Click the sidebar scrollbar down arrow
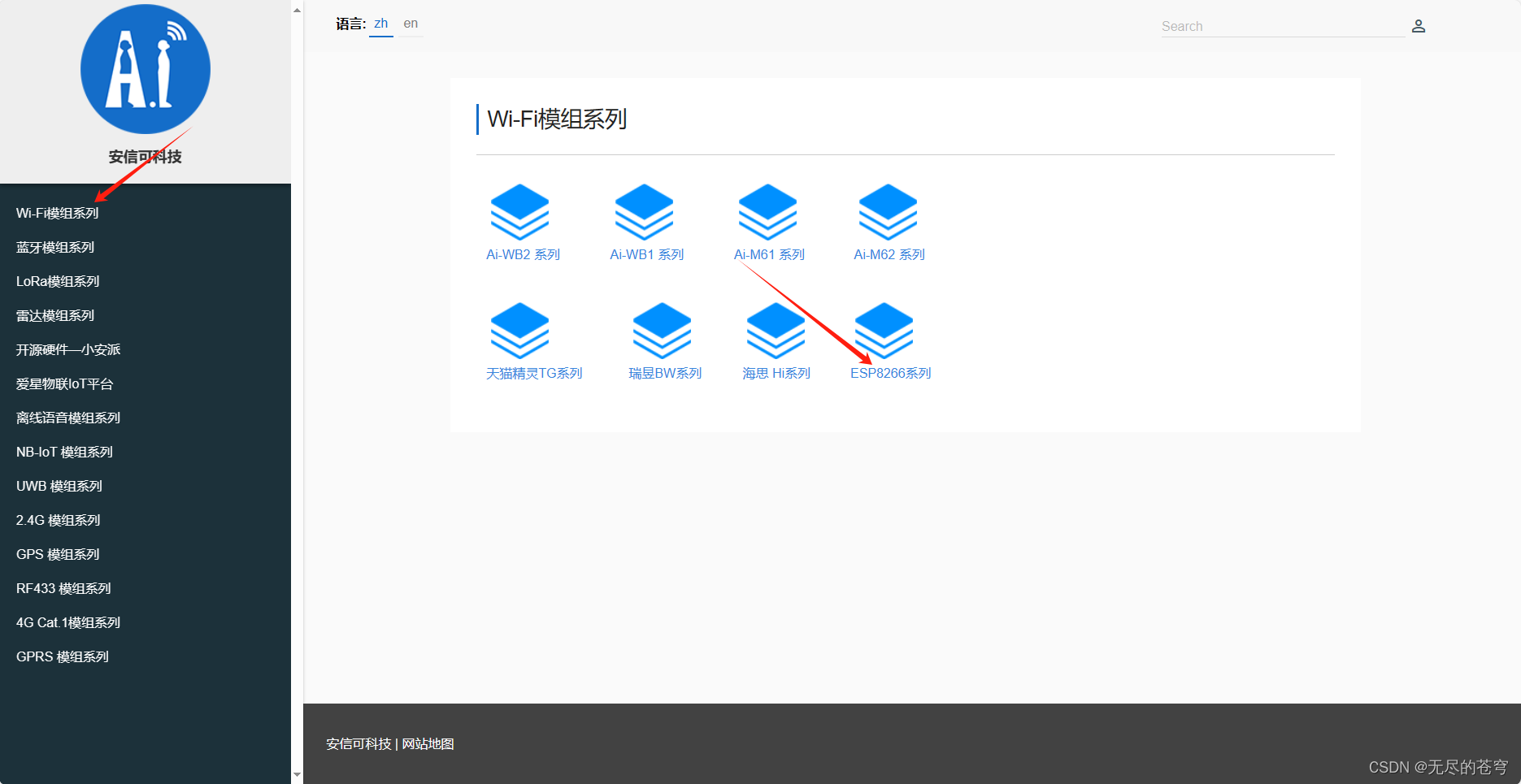This screenshot has width=1521, height=784. coord(297,775)
